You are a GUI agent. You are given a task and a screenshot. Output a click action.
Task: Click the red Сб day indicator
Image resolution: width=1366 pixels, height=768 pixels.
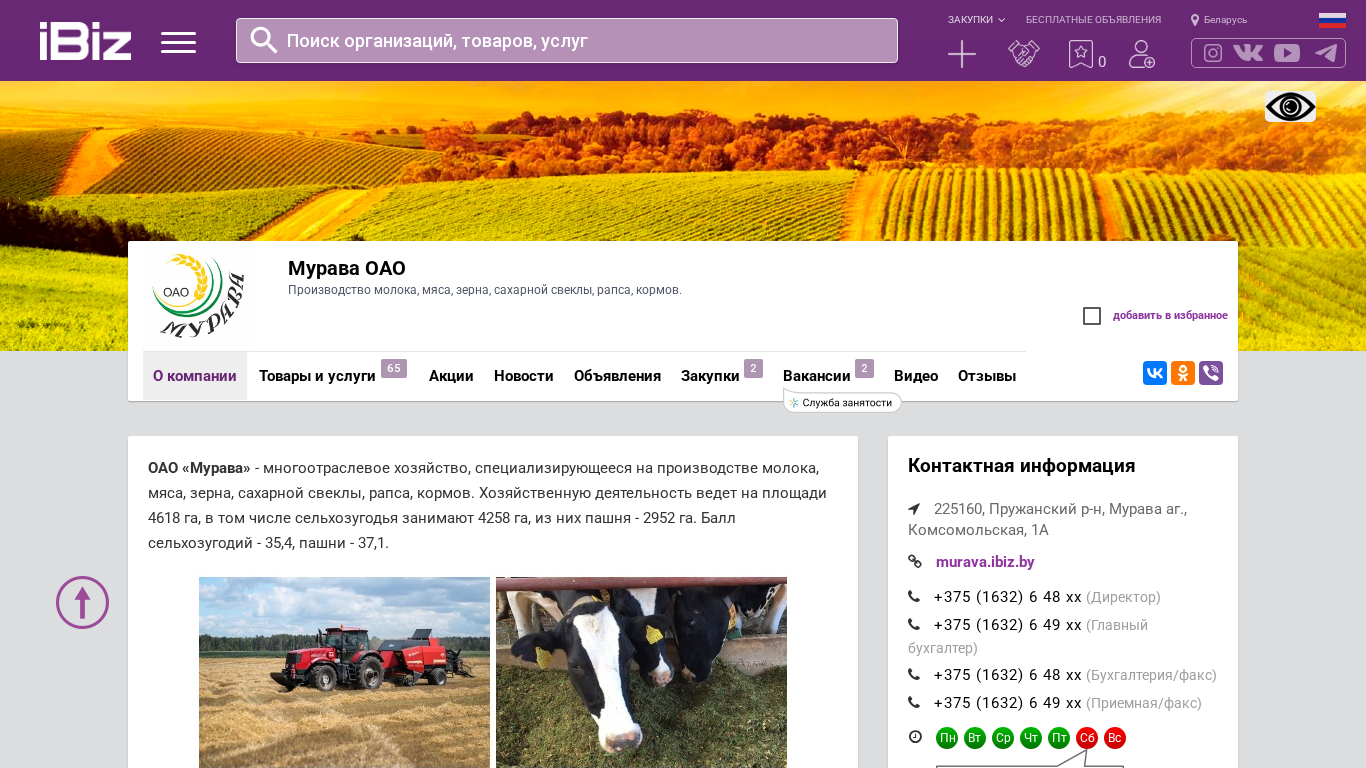[x=1087, y=738]
